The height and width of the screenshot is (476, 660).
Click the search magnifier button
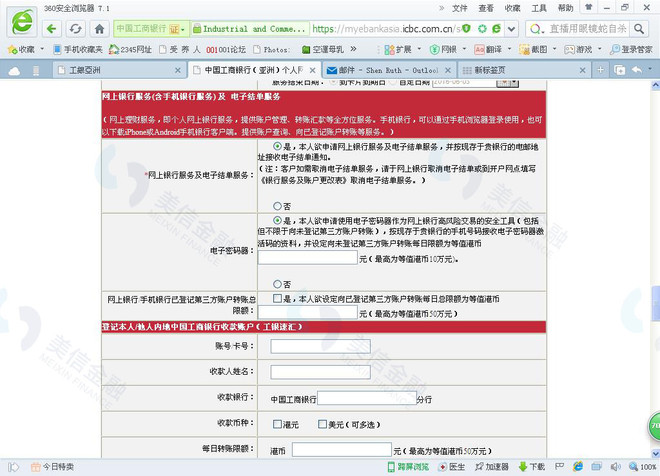[639, 29]
